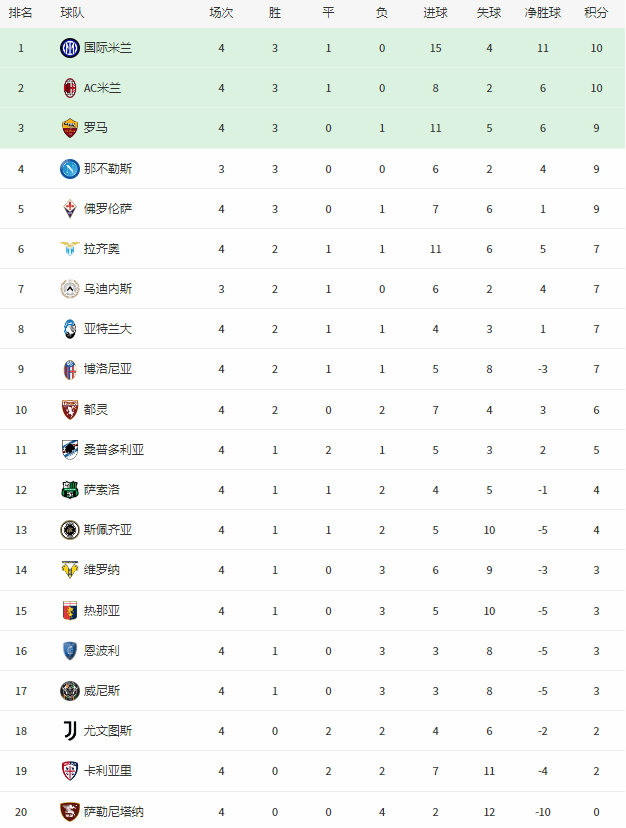Click the Roma club crest
Screen dimensions: 626x828
(x=70, y=128)
